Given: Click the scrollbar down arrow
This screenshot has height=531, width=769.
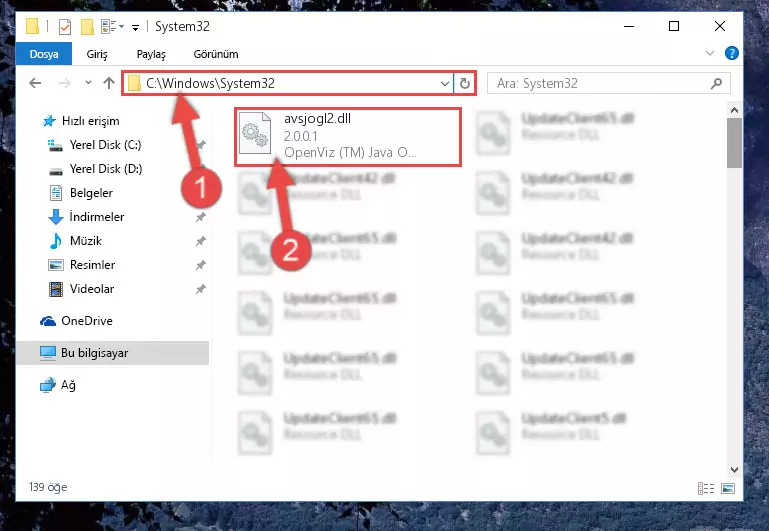Looking at the screenshot, I should click(x=734, y=469).
